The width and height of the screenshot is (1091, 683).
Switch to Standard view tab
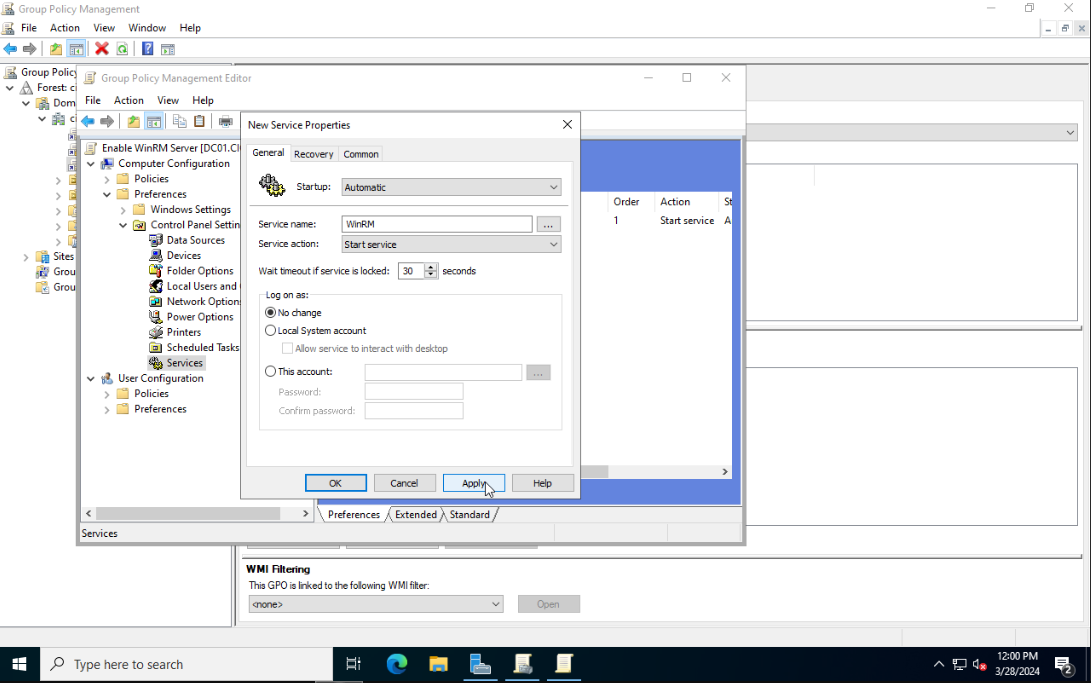coord(470,515)
